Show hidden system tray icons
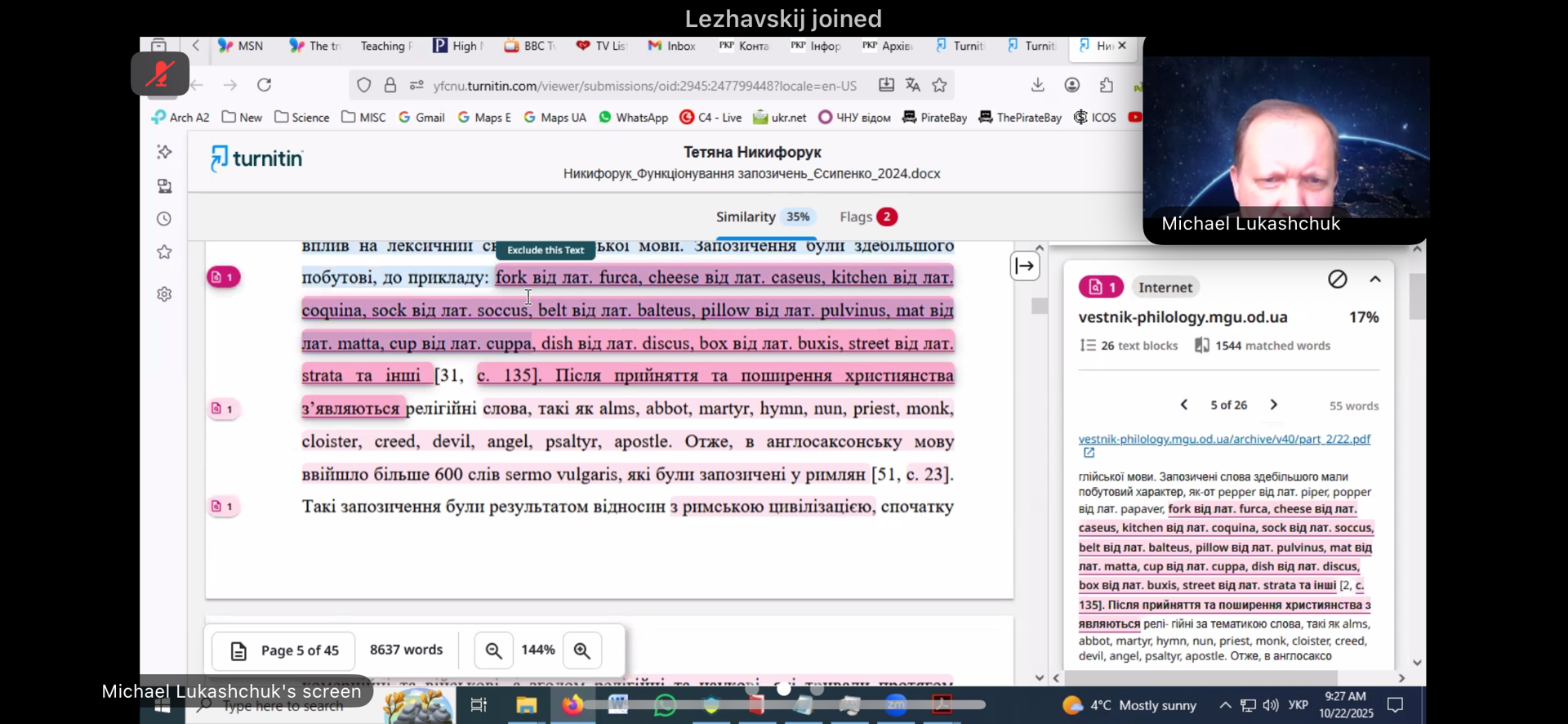The width and height of the screenshot is (1568, 724). pos(1225,705)
